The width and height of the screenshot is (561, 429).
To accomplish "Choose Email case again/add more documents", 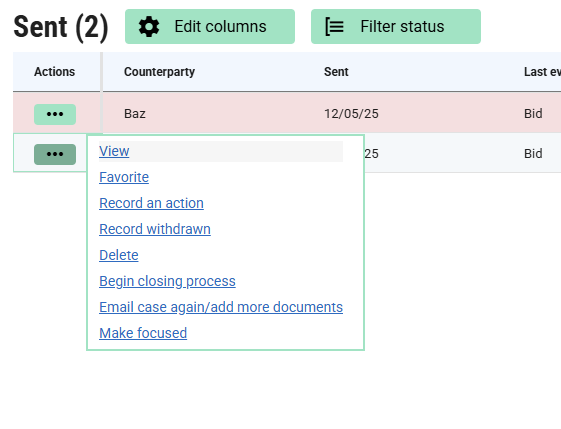I will coord(221,307).
